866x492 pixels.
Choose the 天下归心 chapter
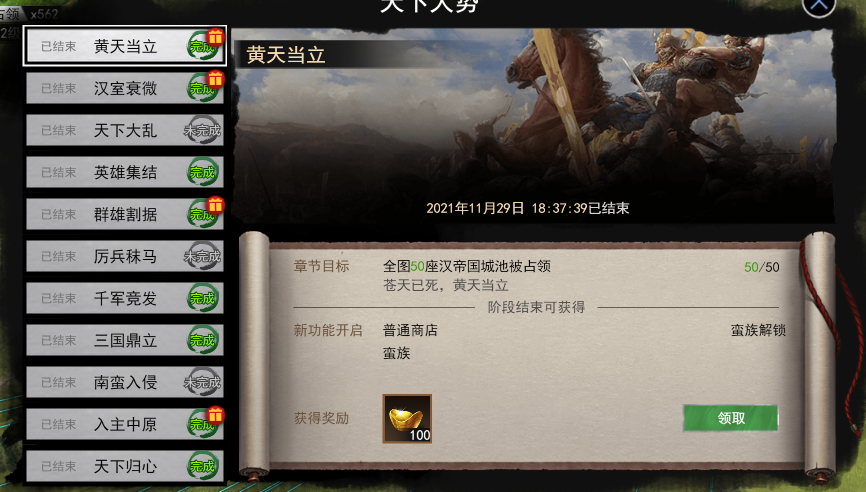125,466
